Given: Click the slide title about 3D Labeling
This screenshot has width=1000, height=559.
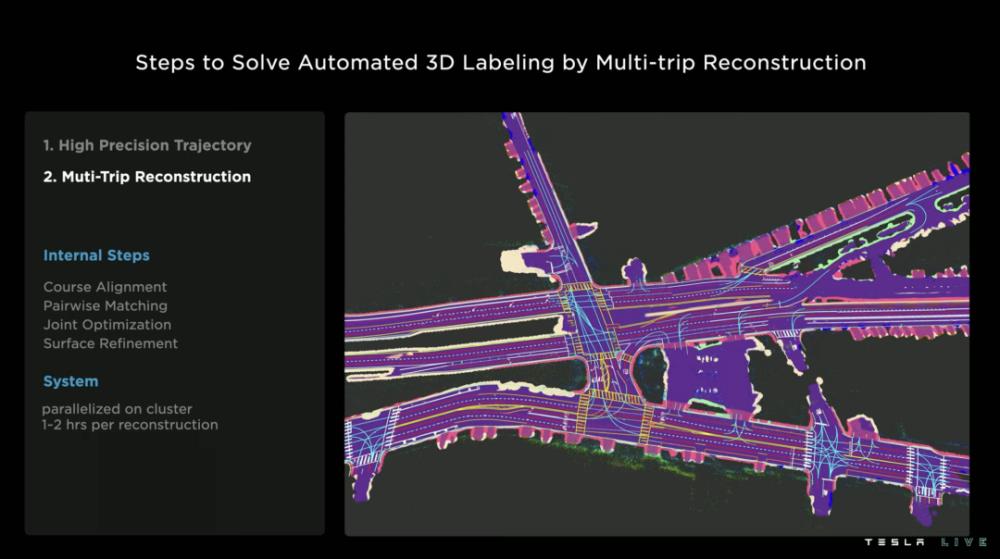Looking at the screenshot, I should (x=501, y=62).
